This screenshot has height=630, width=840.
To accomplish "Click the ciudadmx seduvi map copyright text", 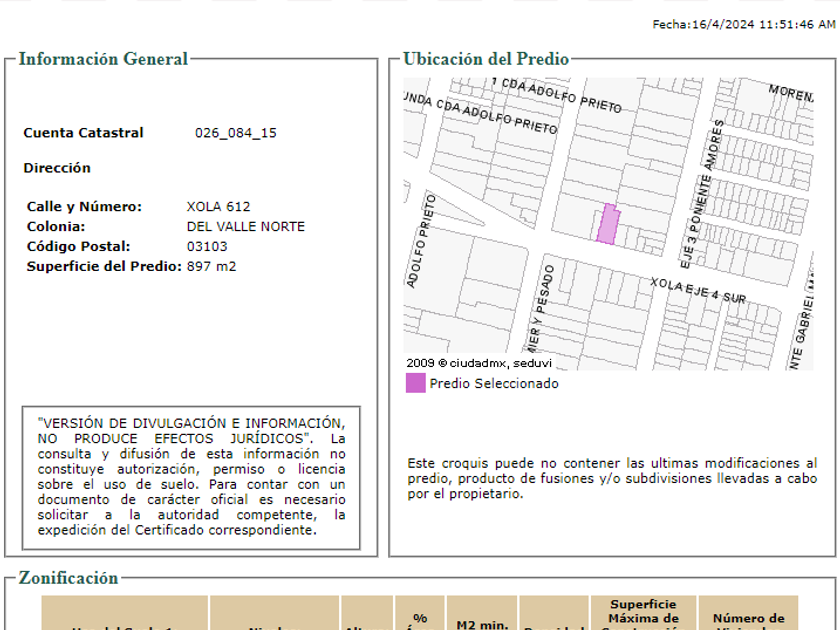I will click(479, 363).
